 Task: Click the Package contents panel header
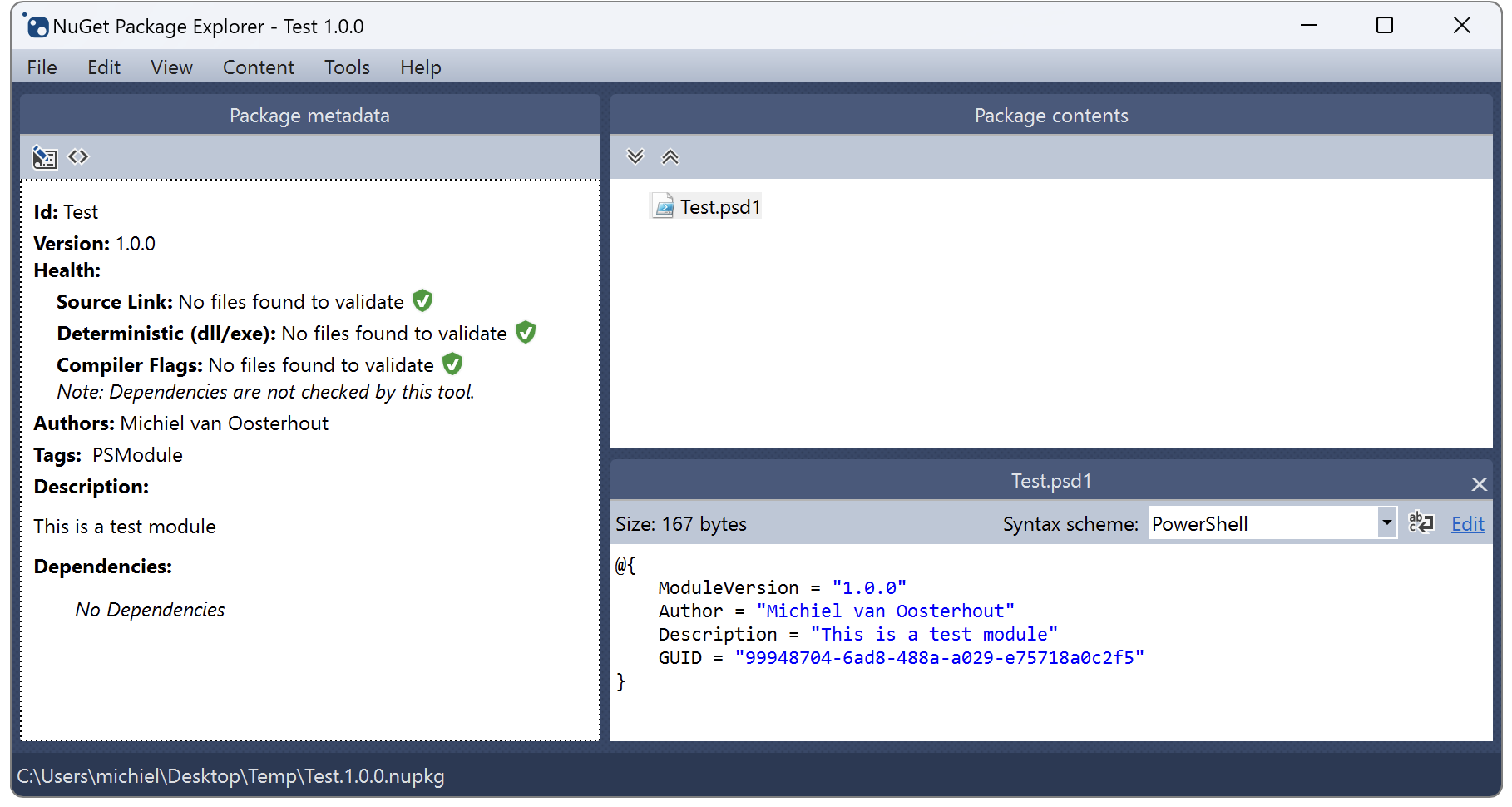(x=1051, y=116)
